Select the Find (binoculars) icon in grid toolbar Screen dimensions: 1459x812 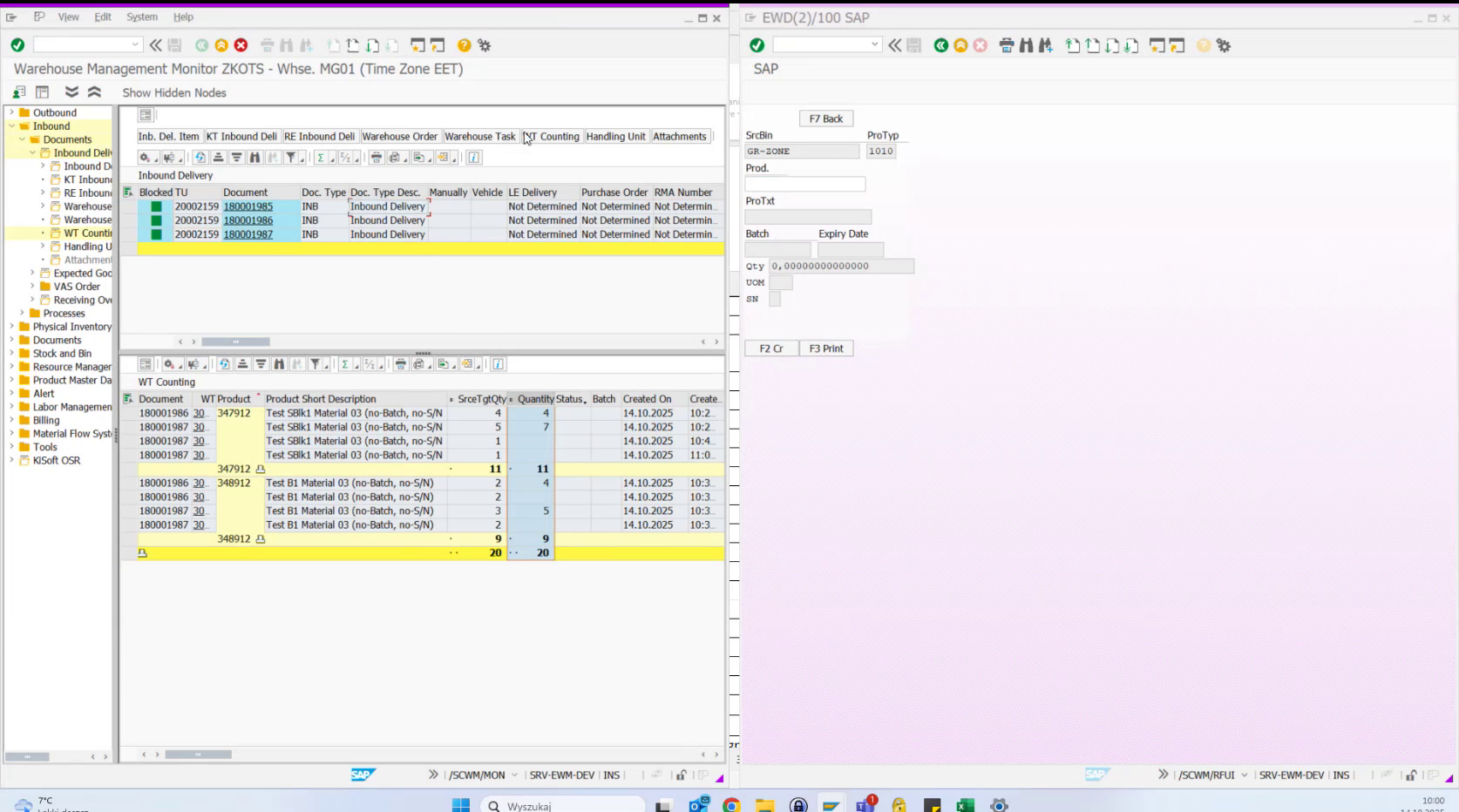tap(256, 158)
